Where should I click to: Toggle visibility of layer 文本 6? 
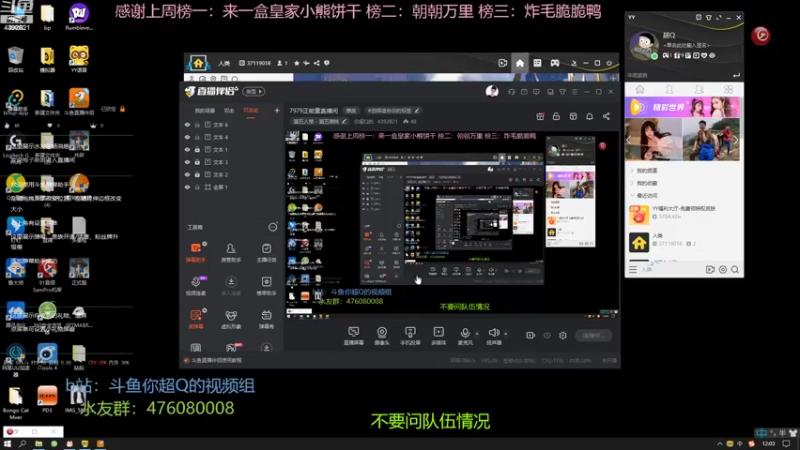tap(187, 124)
